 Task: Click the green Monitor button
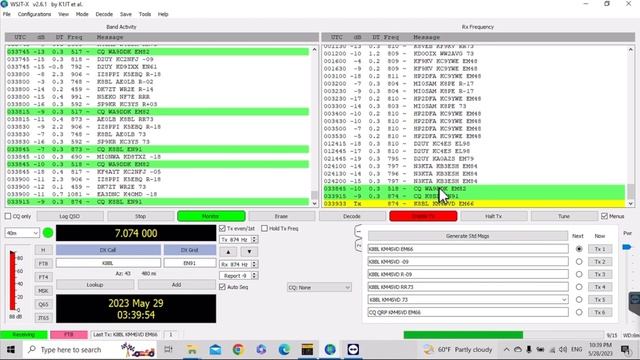(x=211, y=216)
